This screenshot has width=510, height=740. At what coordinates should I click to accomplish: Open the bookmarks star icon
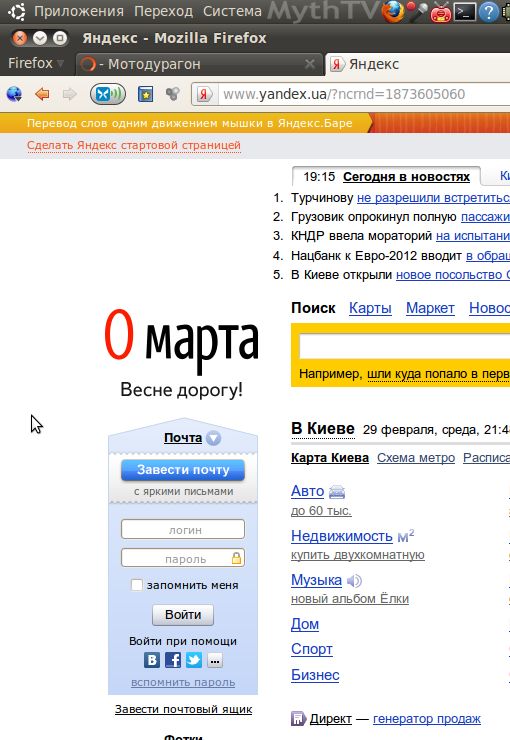coord(145,94)
